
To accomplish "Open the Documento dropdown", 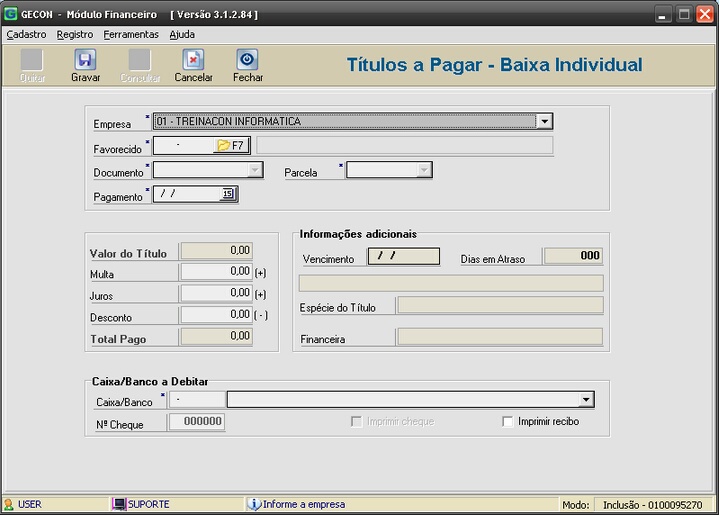I will pos(255,171).
